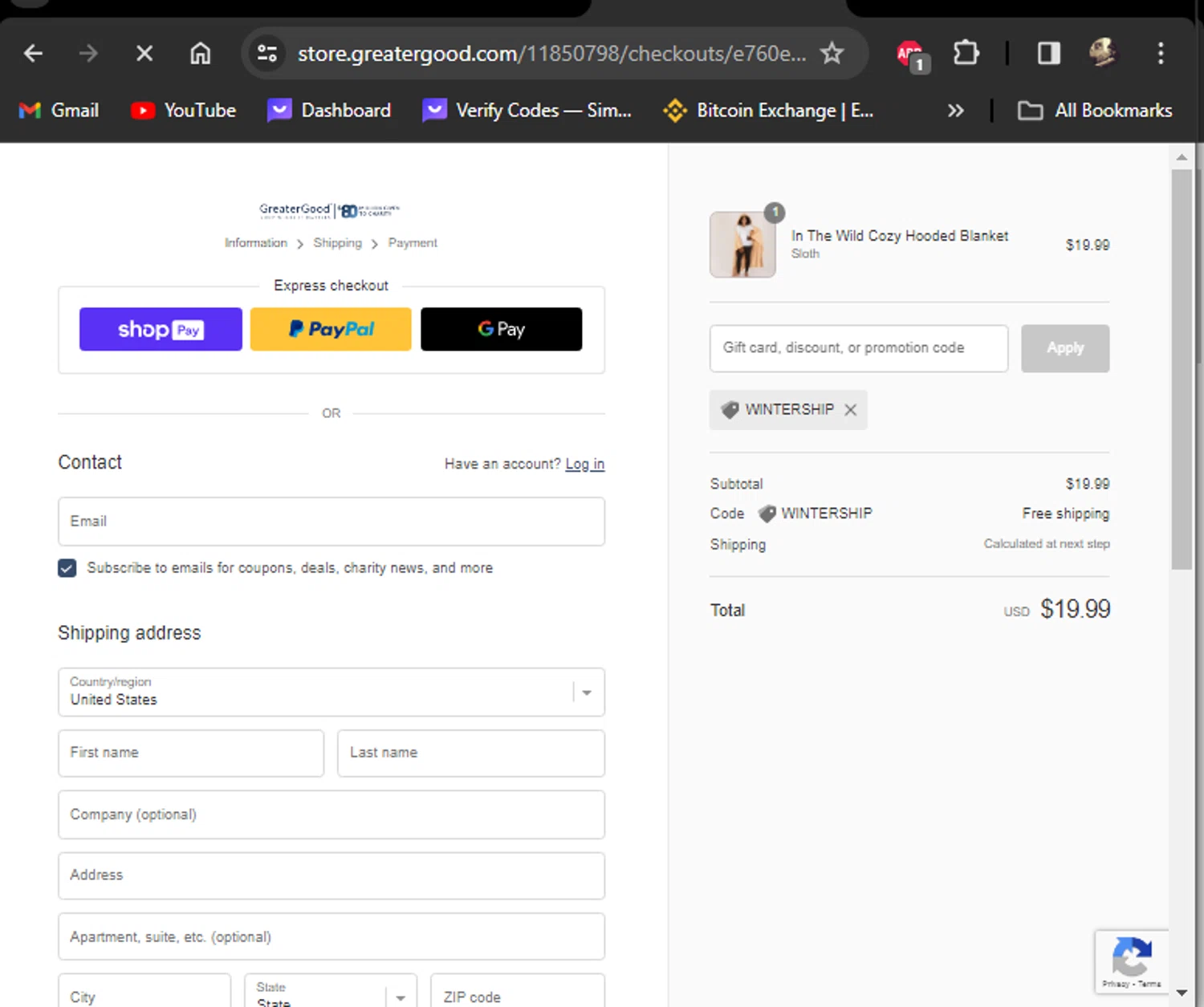
Task: Focus the ZIP code field
Action: (518, 990)
